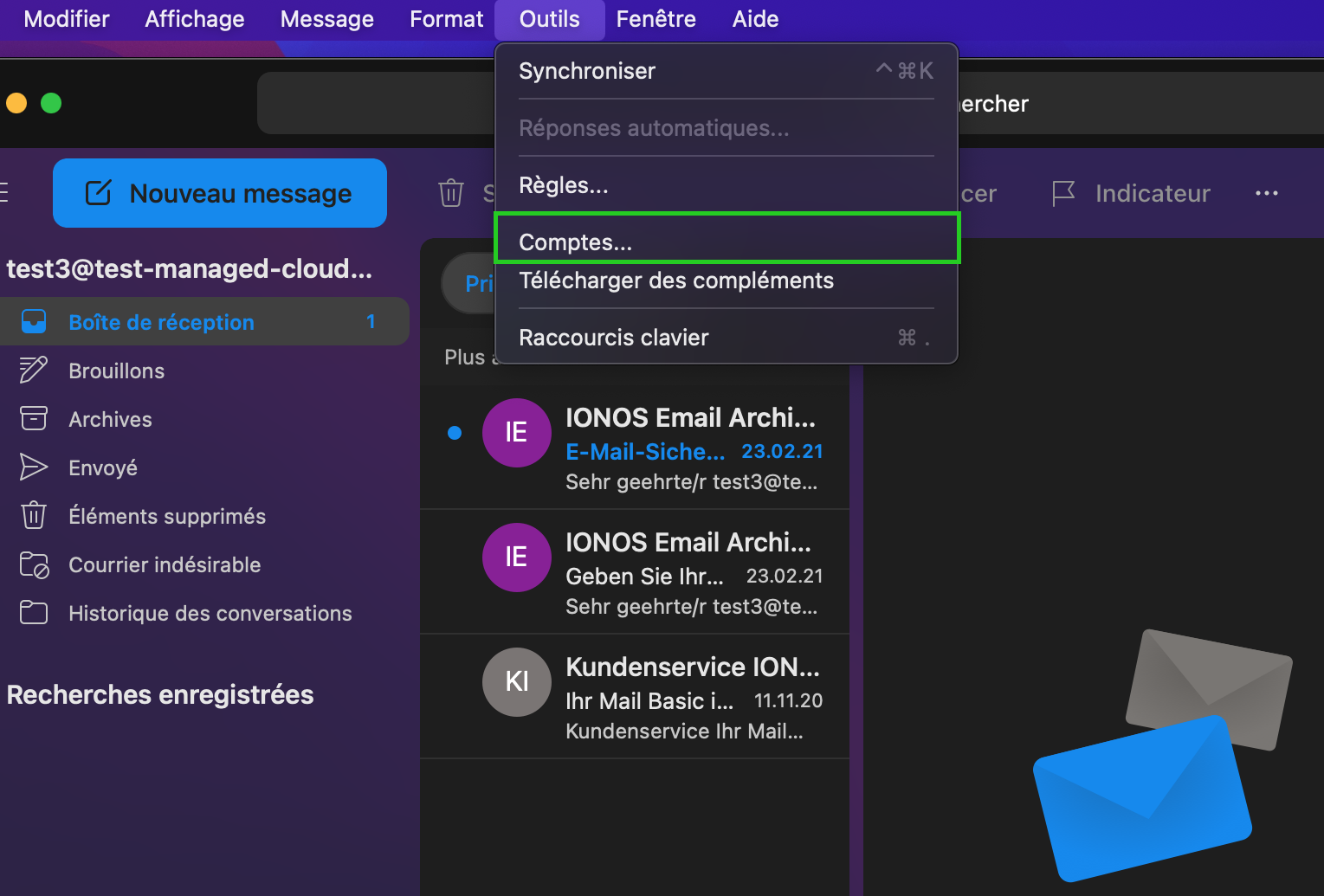This screenshot has width=1324, height=896.
Task: Collapse the test3@test-managed-cloud account header
Action: pos(189,269)
